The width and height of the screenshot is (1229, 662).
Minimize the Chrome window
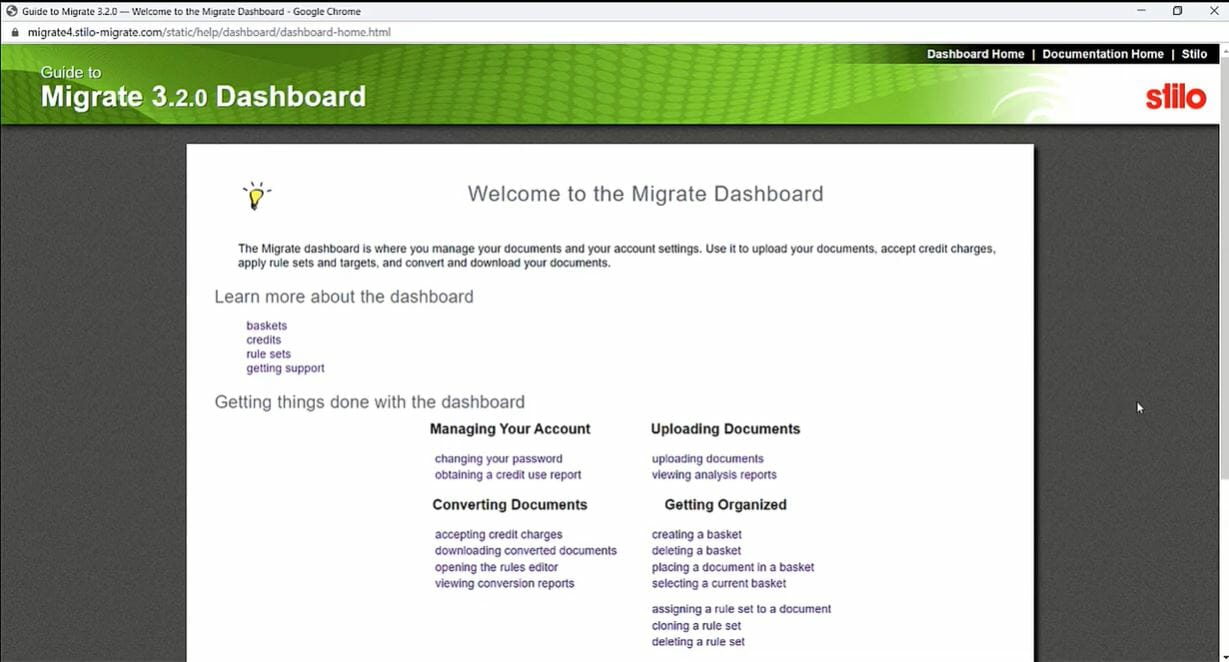(1141, 11)
